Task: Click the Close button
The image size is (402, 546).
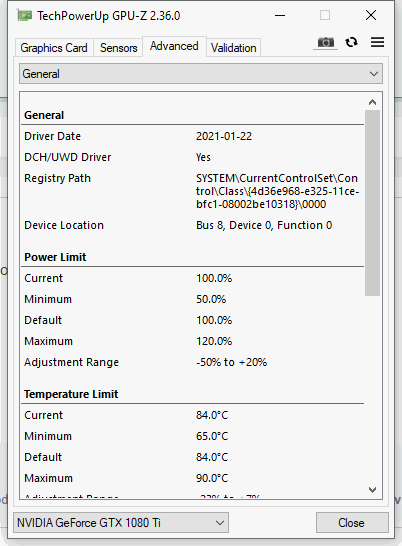Action: tap(352, 523)
